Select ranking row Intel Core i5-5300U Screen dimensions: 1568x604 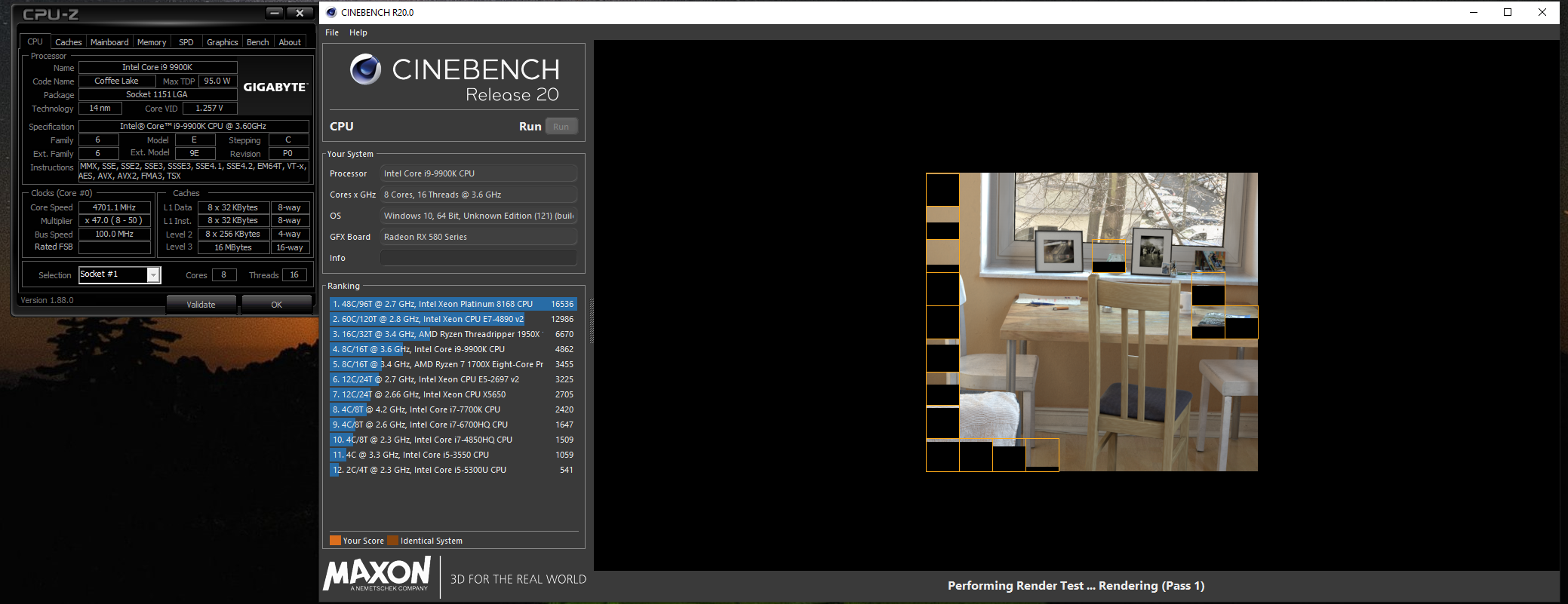coord(453,470)
